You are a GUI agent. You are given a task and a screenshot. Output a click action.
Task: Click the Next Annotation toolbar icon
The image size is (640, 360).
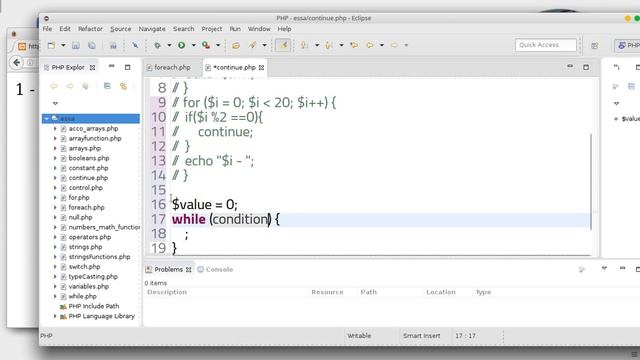(x=304, y=45)
